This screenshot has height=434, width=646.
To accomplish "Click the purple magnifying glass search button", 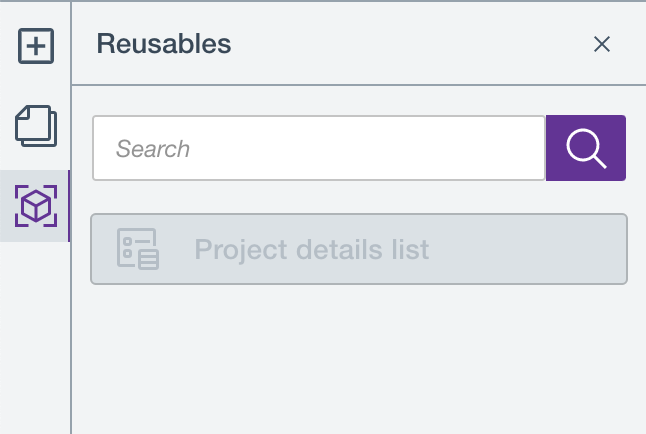I will [585, 149].
